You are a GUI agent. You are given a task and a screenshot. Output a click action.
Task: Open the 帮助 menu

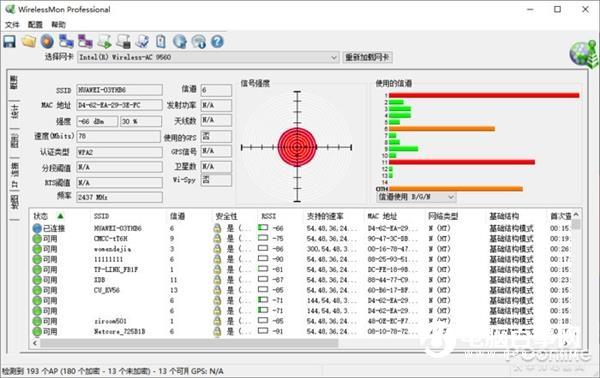(59, 25)
